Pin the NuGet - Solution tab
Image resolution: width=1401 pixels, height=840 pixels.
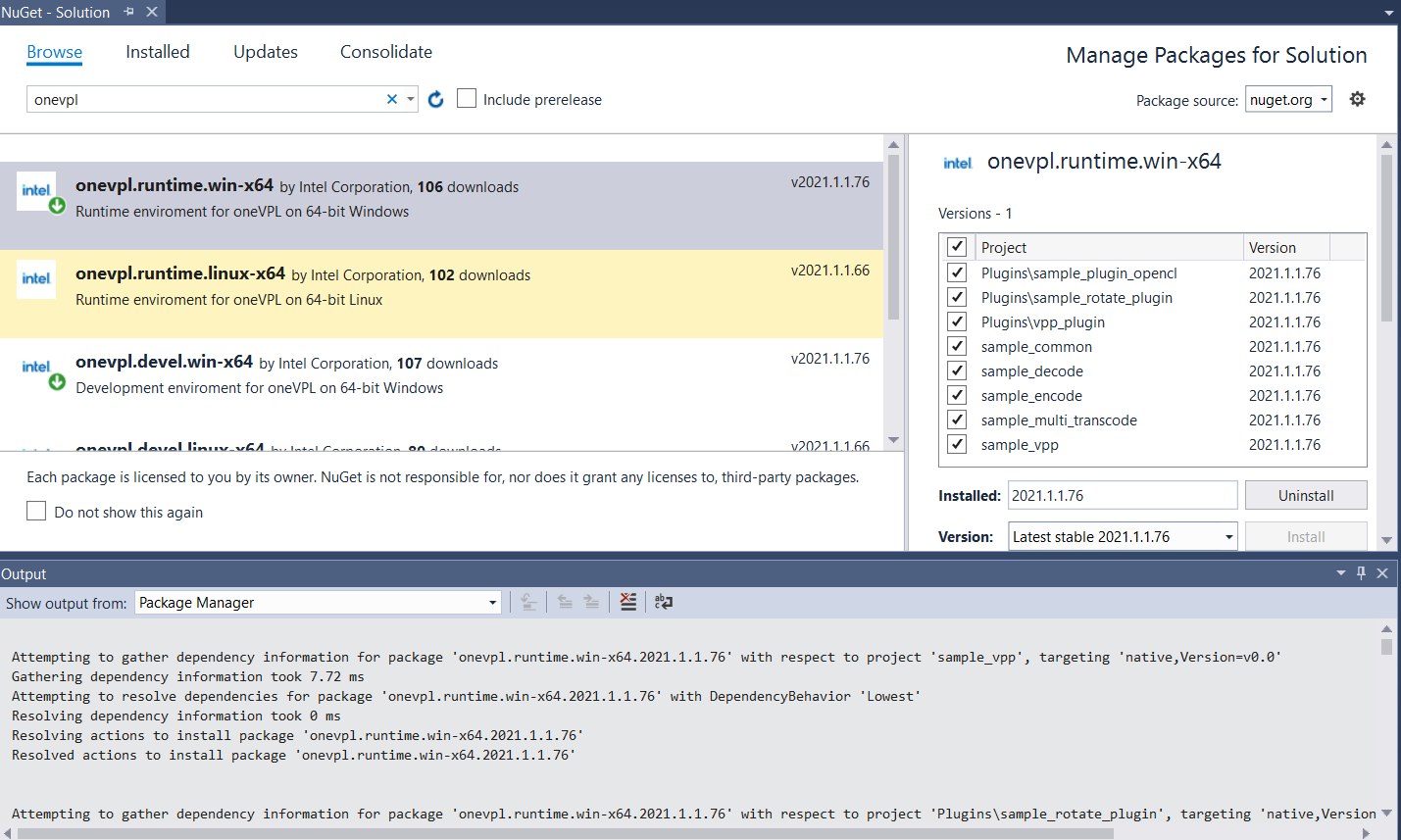[128, 12]
